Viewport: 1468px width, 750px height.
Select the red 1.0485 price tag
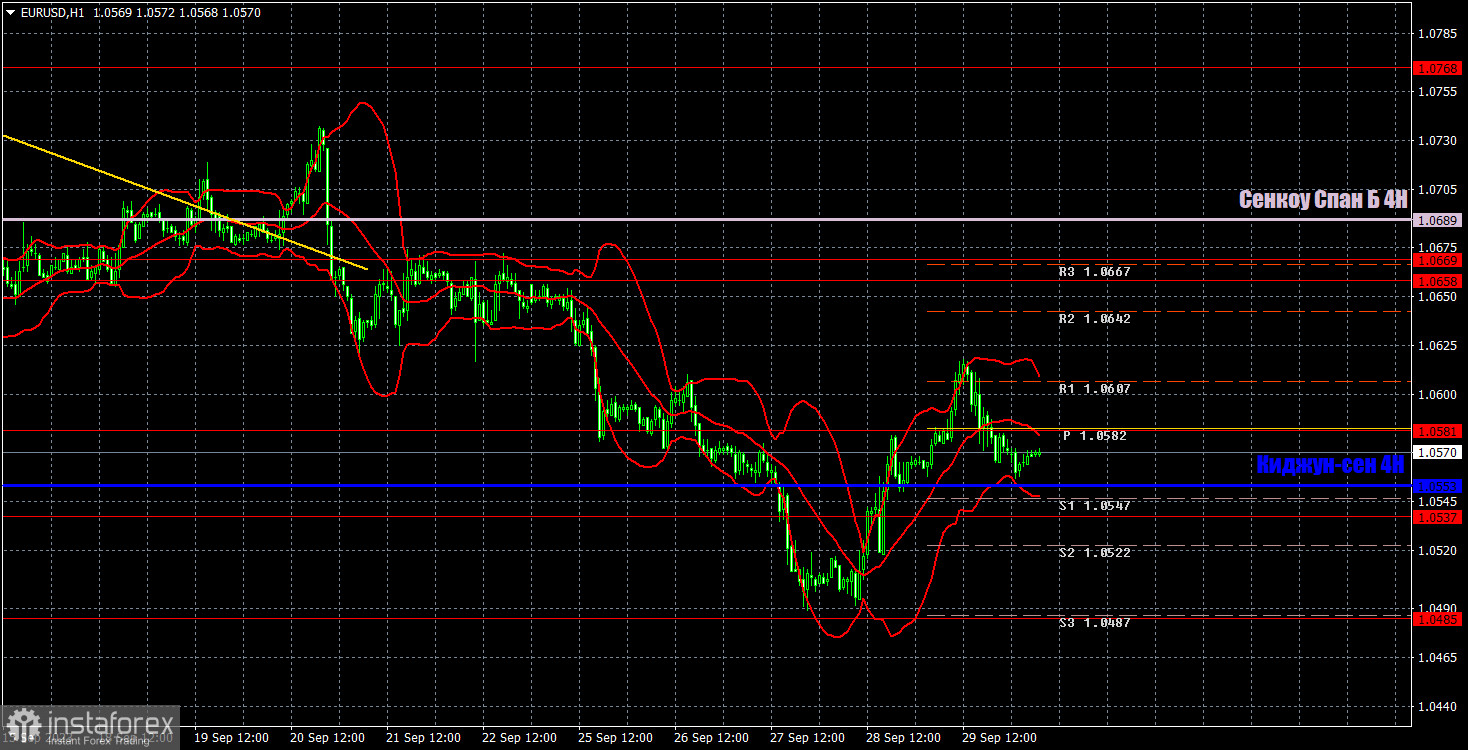[1438, 619]
